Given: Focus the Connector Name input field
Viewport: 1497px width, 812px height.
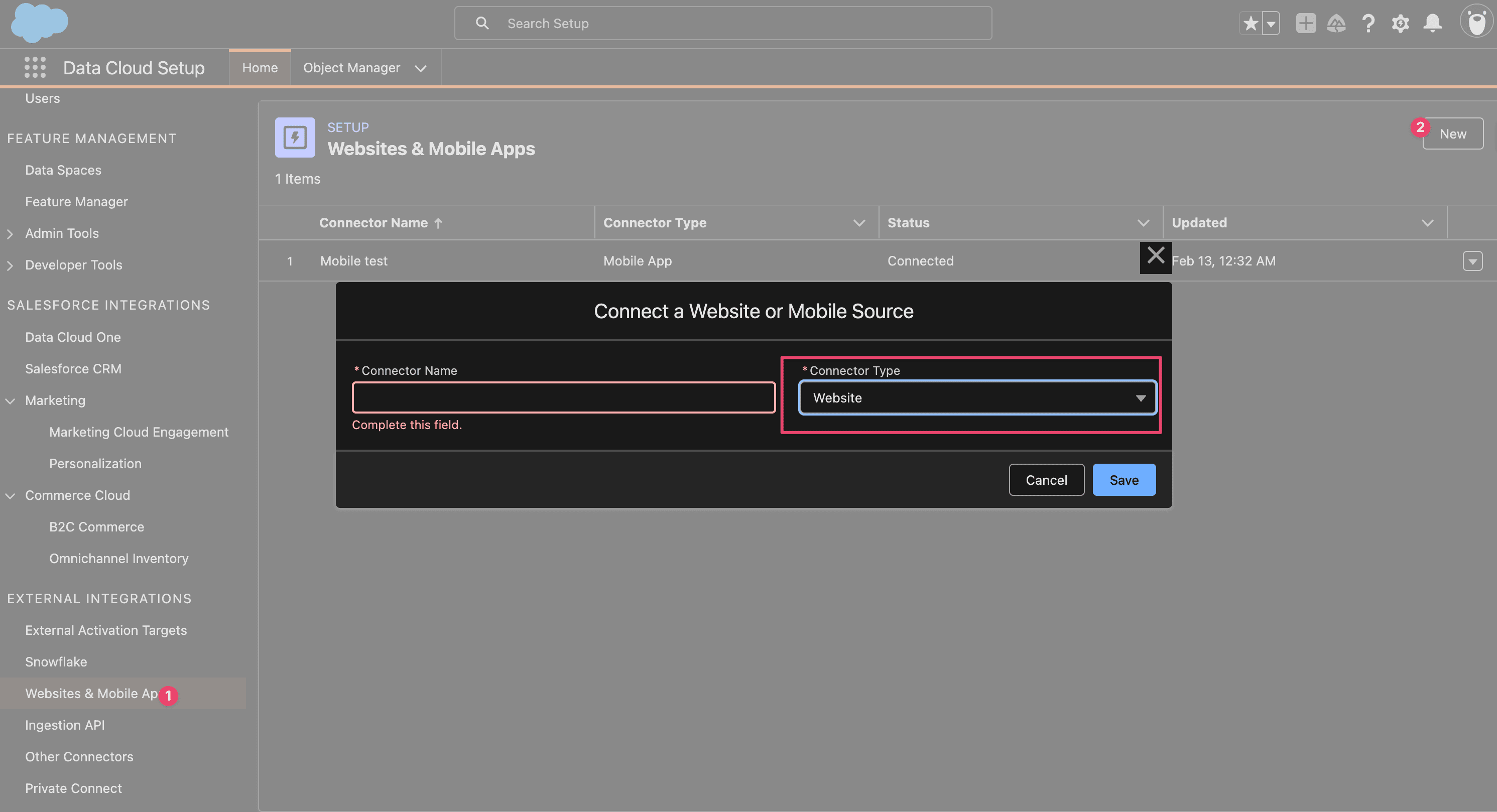Looking at the screenshot, I should pyautogui.click(x=563, y=398).
